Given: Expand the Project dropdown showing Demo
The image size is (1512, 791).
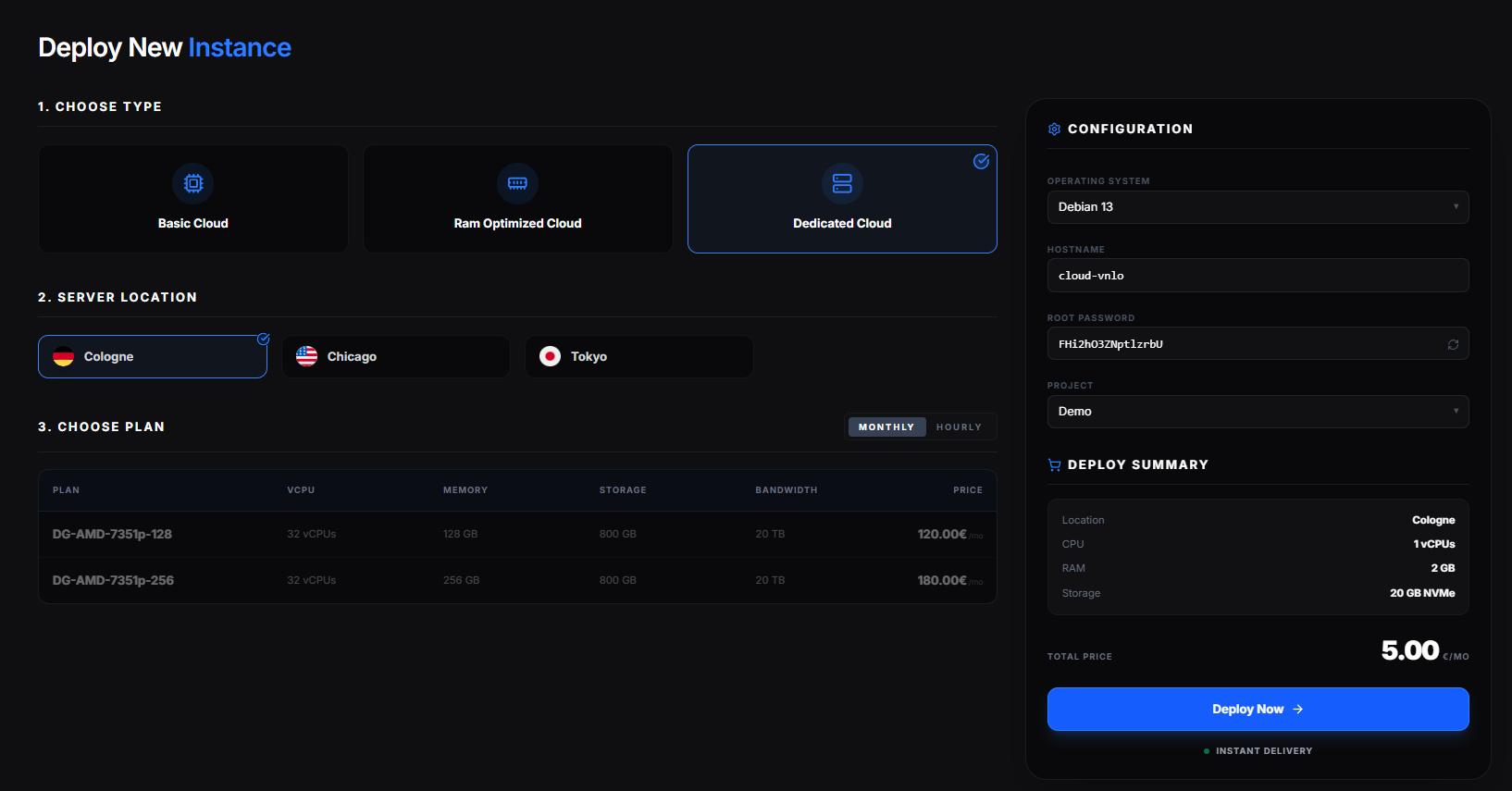Looking at the screenshot, I should [1257, 412].
